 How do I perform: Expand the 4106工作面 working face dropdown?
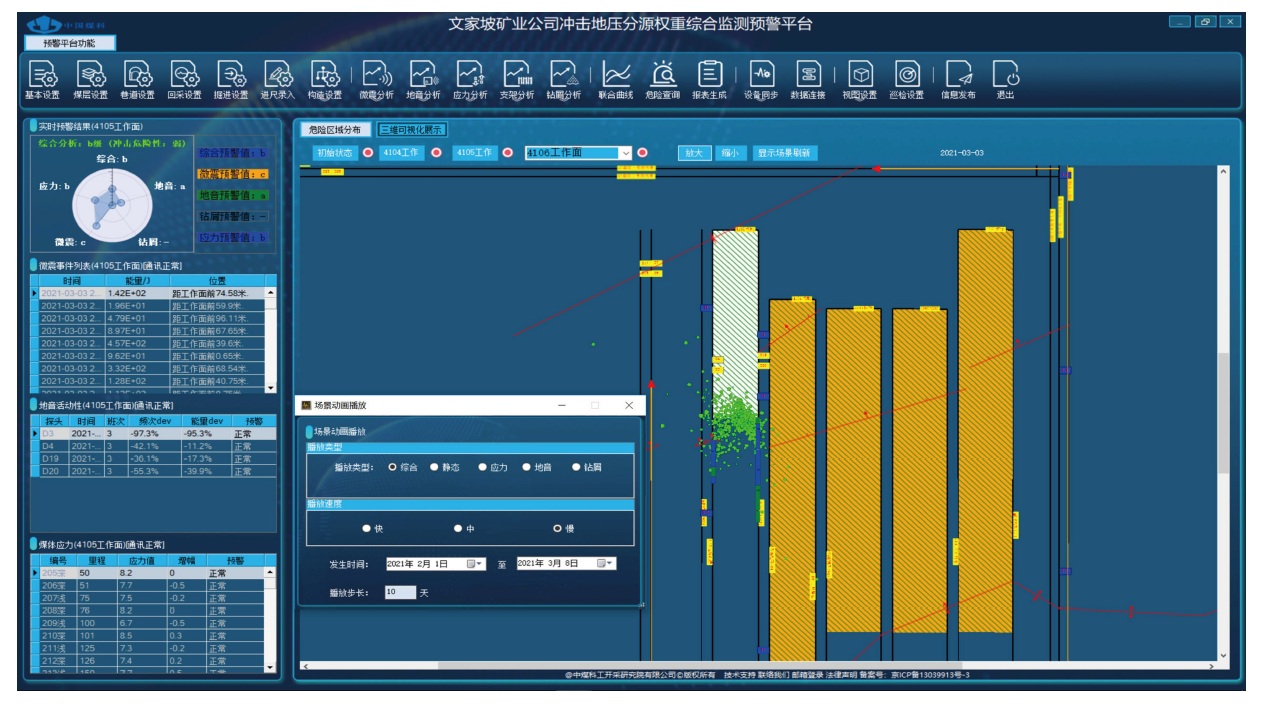(625, 153)
